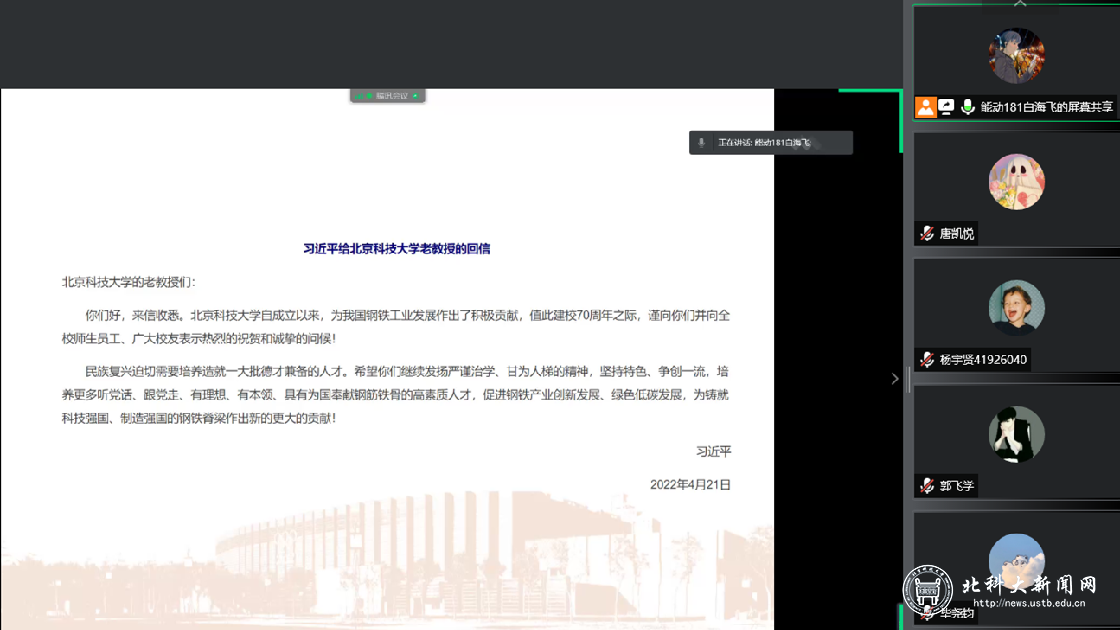Image resolution: width=1120 pixels, height=630 pixels.
Task: Click the microphone icon in the 正在讲话 speaking indicator
Action: 702,143
